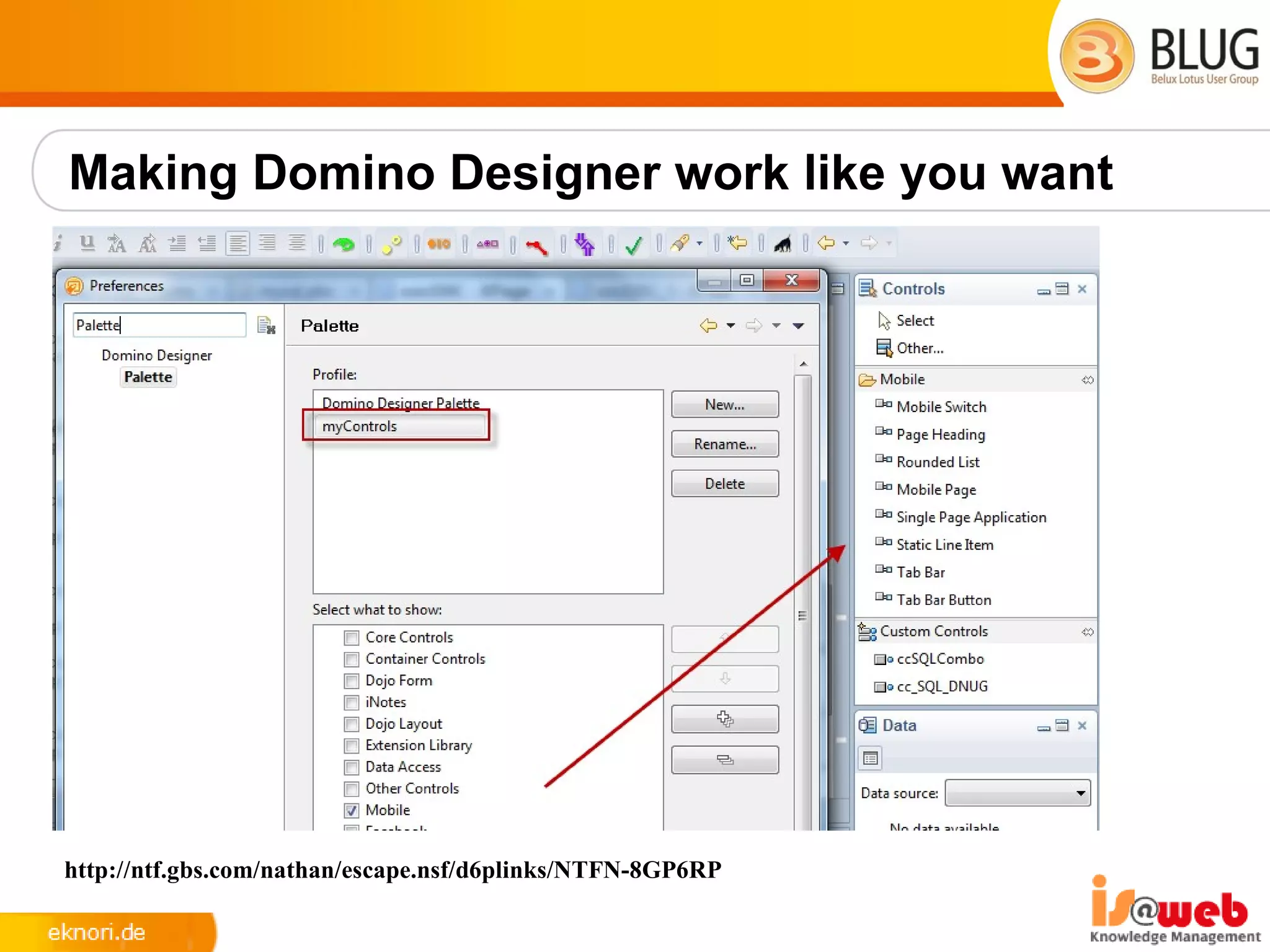Image resolution: width=1270 pixels, height=952 pixels.
Task: Click the button below the plus button
Action: point(725,760)
